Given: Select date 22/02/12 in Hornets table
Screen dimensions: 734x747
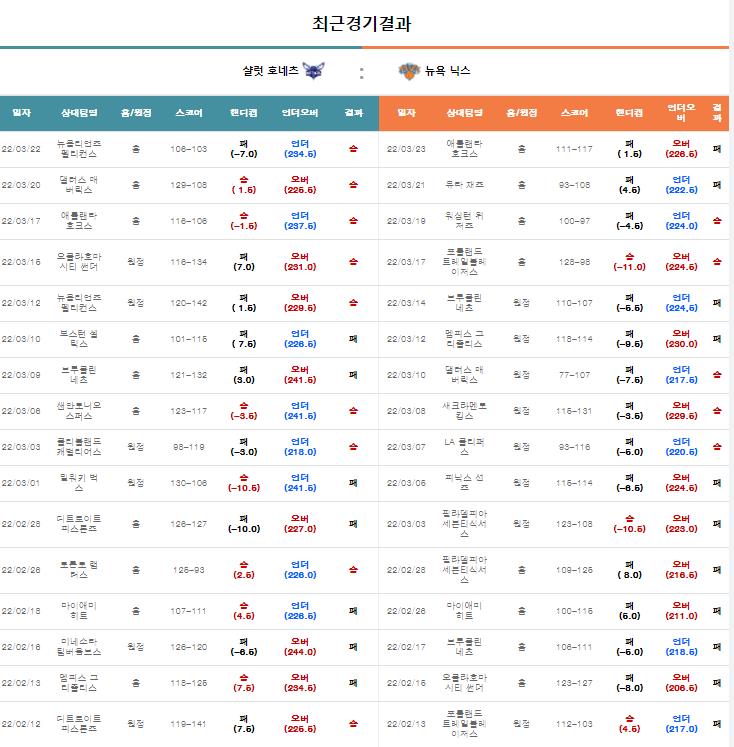Looking at the screenshot, I should [21, 724].
